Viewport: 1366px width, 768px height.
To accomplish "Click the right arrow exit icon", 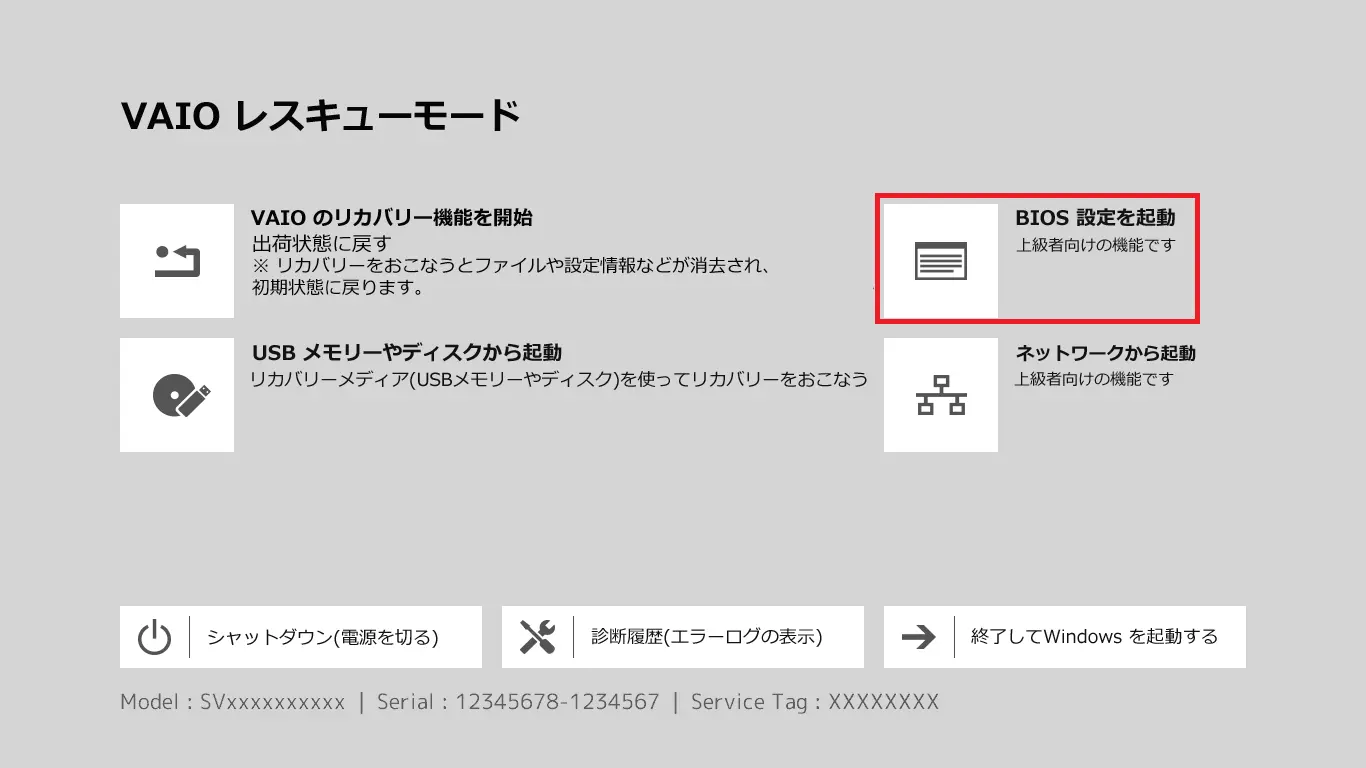I will tap(918, 637).
